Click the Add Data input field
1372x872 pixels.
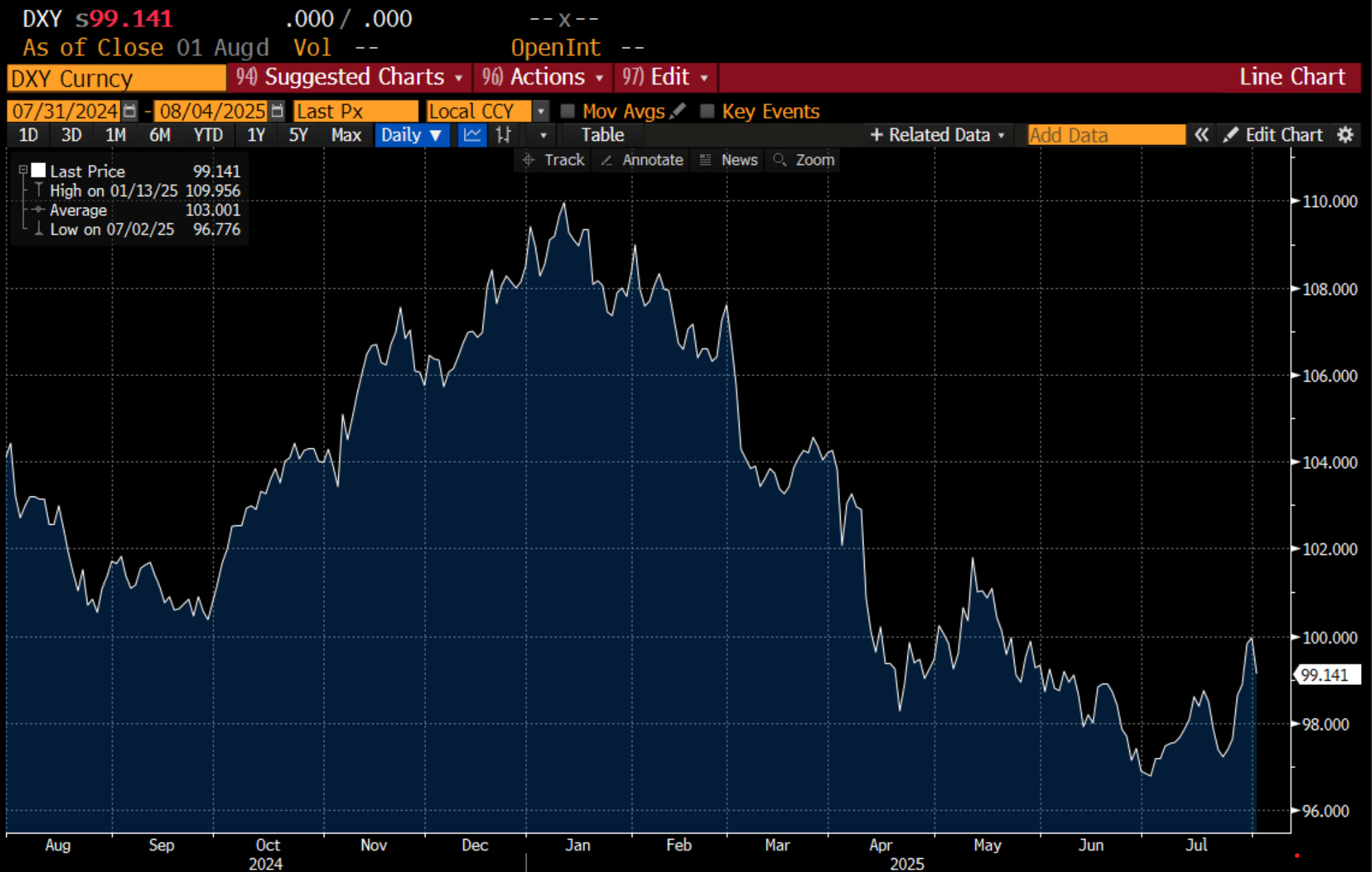(x=1105, y=135)
